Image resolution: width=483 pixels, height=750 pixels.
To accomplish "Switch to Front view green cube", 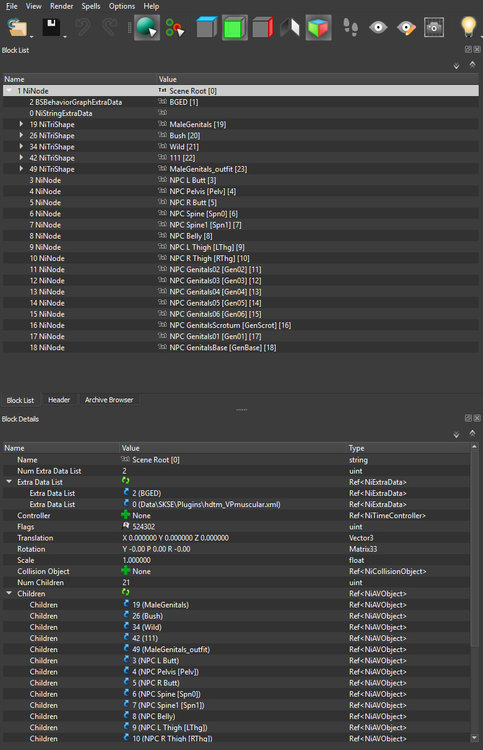I will coord(235,27).
